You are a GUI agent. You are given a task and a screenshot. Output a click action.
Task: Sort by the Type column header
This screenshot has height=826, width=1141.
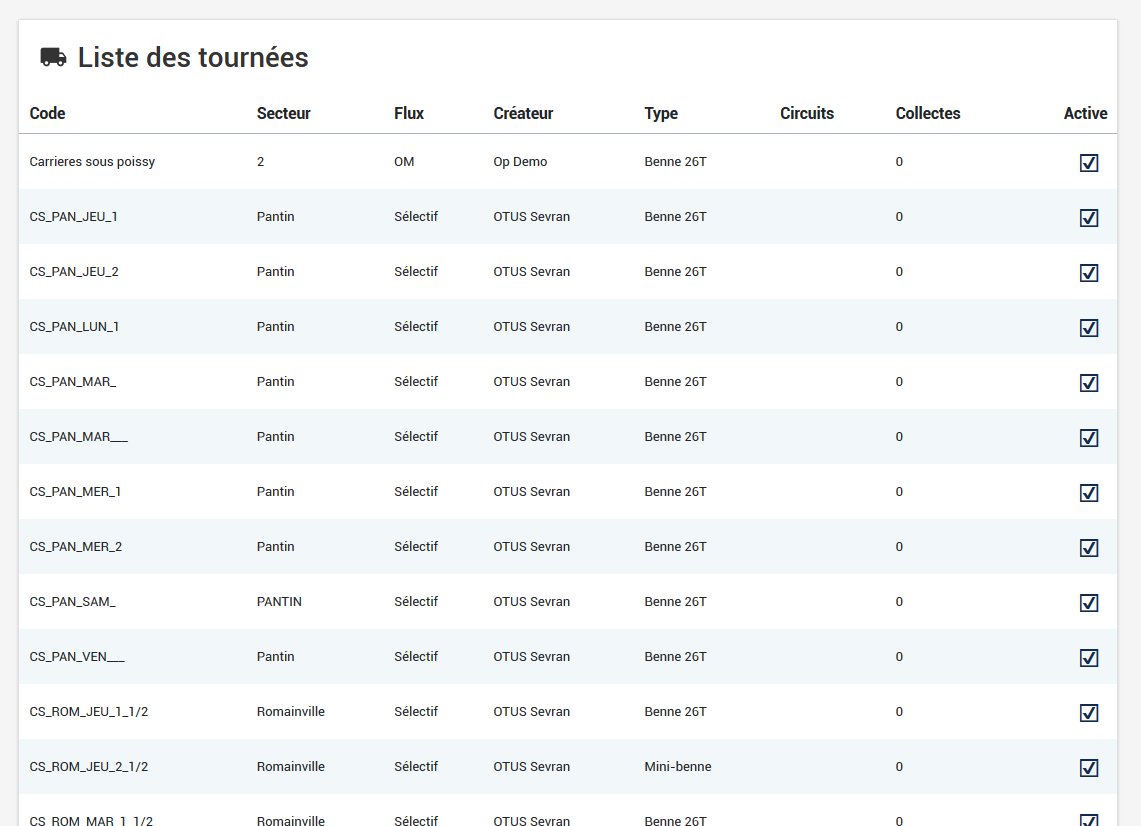pos(661,114)
